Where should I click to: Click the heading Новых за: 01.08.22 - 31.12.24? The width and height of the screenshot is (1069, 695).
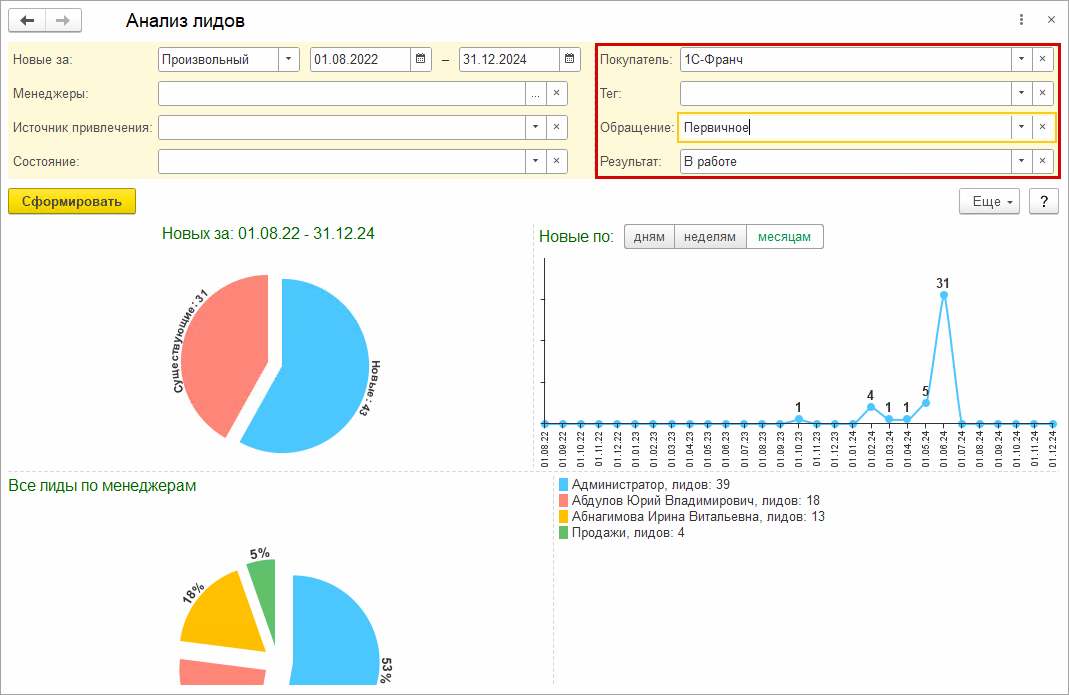[268, 233]
